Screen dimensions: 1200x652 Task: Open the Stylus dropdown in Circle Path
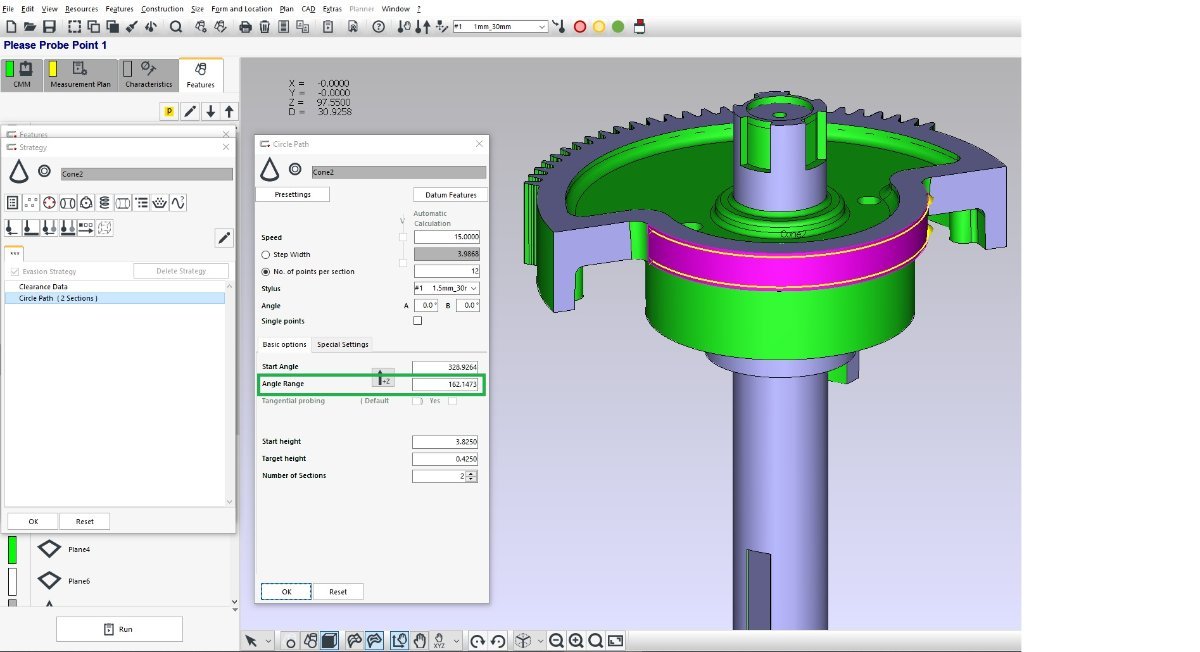point(446,288)
